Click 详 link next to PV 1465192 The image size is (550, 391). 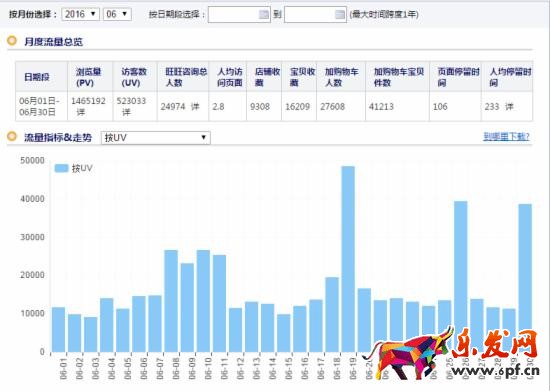pos(81,112)
